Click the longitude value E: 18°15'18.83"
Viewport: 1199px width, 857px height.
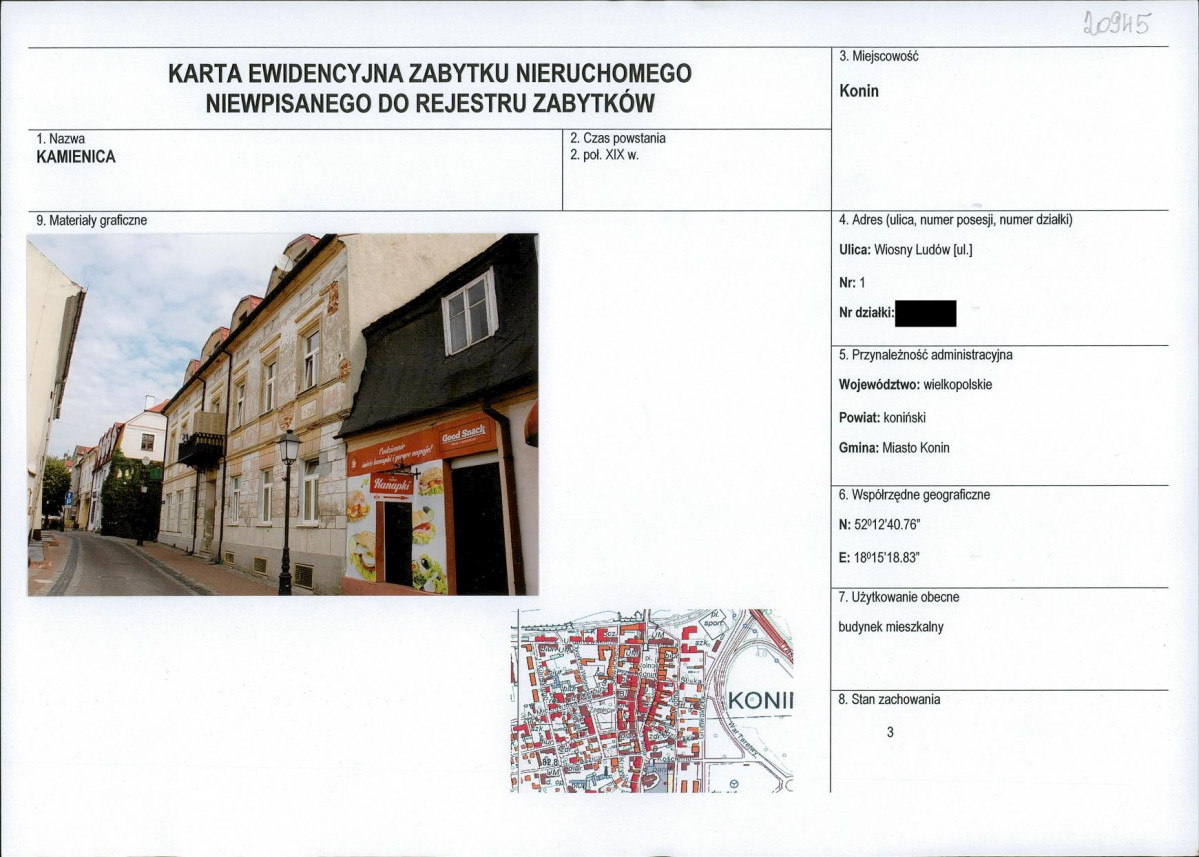click(x=879, y=558)
